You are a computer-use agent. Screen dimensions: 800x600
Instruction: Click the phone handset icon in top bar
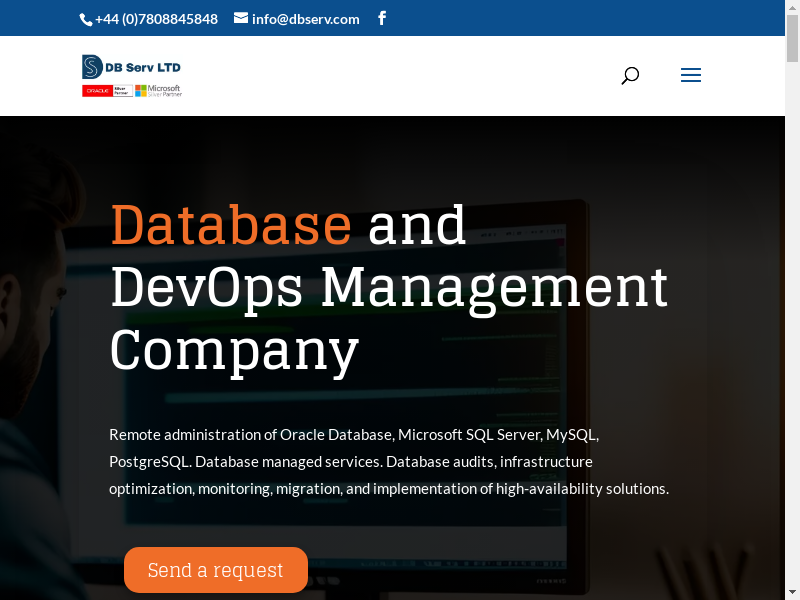(x=86, y=19)
